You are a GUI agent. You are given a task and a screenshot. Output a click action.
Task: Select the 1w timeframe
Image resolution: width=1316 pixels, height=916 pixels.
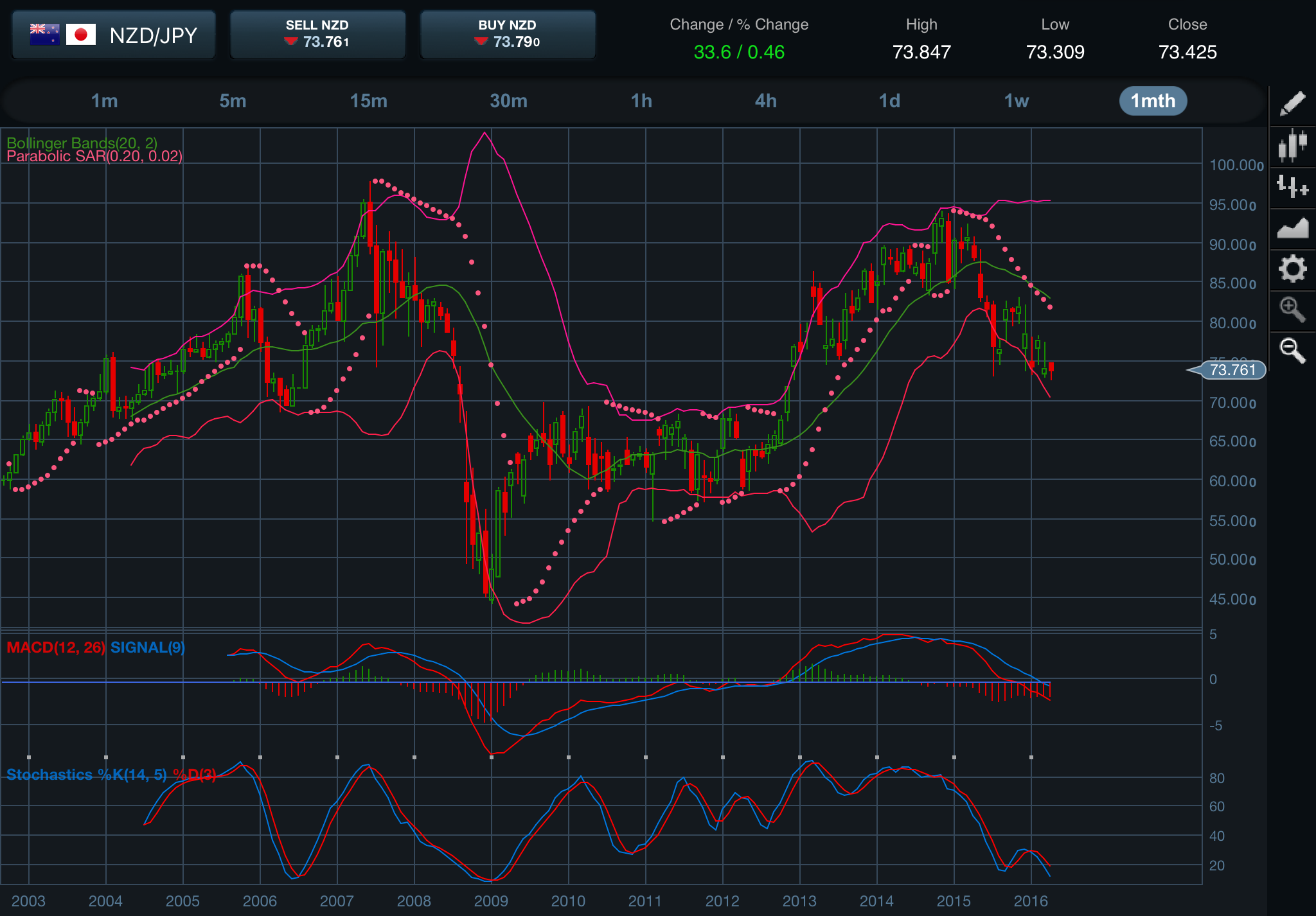1017,101
